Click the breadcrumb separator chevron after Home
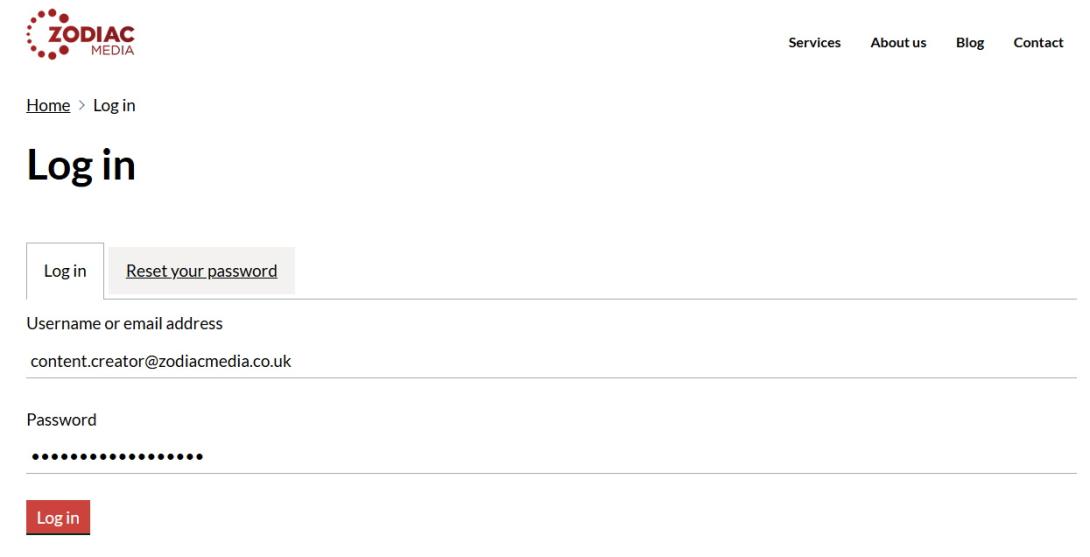This screenshot has height=557, width=1090. tap(82, 106)
